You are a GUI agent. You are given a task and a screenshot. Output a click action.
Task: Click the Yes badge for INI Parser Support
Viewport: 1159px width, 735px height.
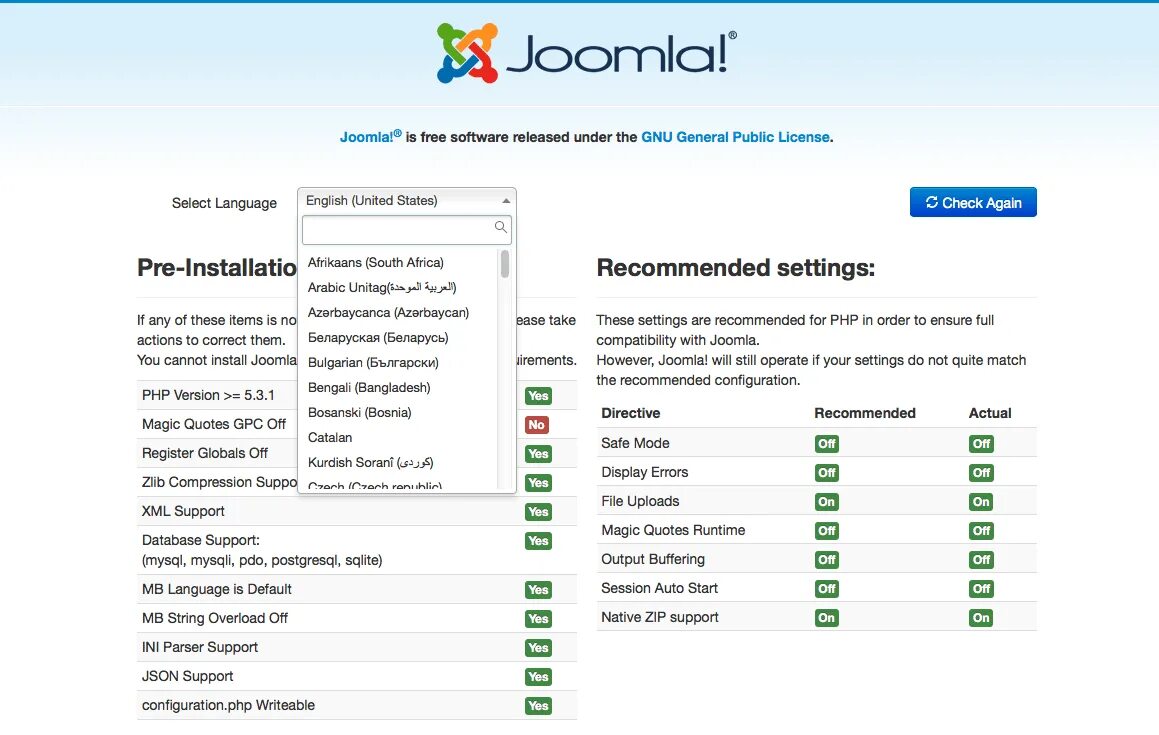coord(538,648)
